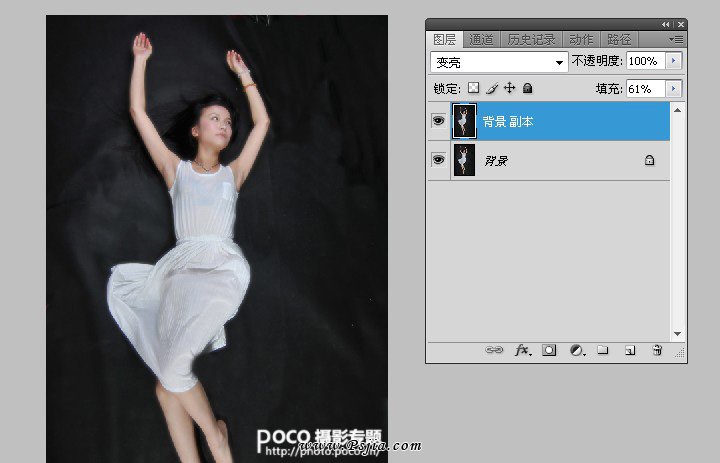Open the 不透明度 opacity slider arrow
The height and width of the screenshot is (463, 720).
tap(674, 62)
